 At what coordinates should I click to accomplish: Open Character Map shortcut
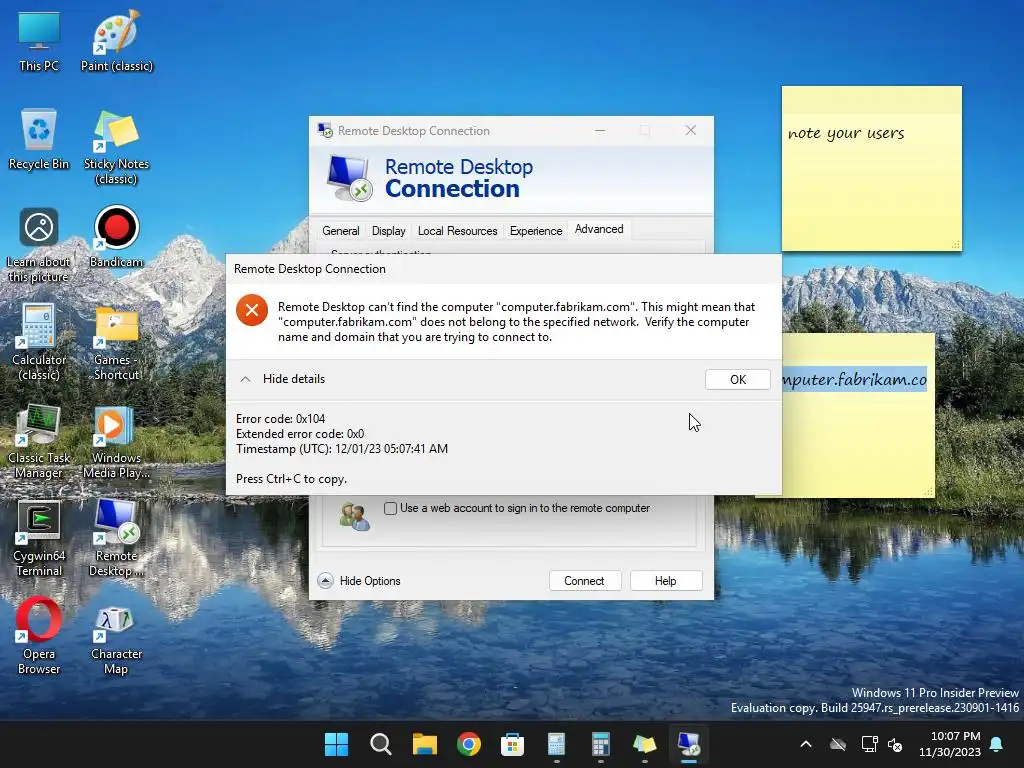pos(116,641)
